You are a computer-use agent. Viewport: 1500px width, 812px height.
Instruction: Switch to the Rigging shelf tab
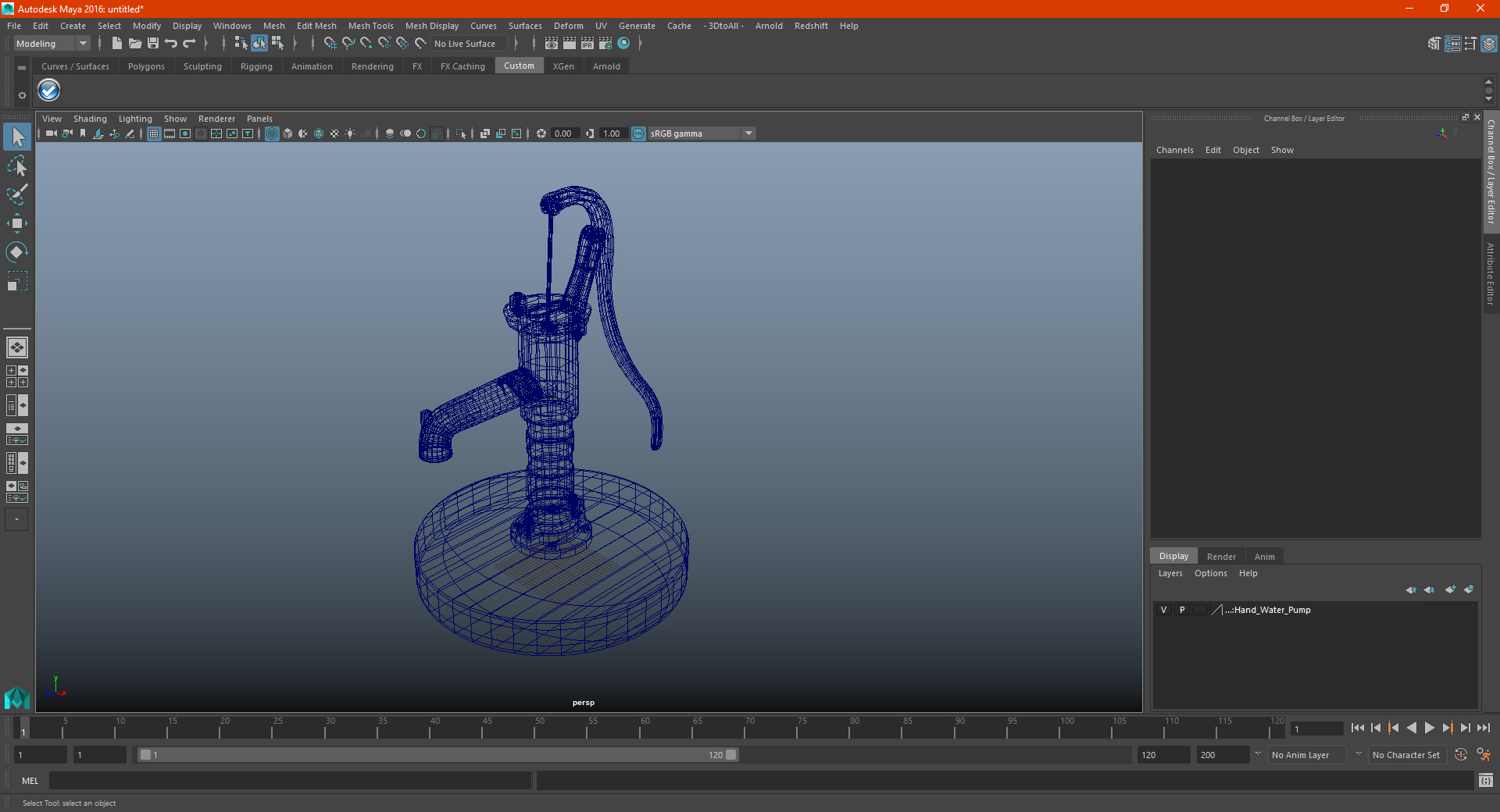click(256, 66)
